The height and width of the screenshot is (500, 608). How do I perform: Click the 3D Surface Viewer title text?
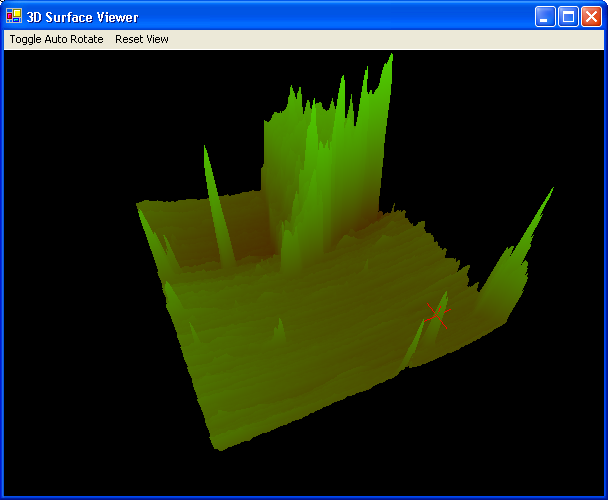[x=82, y=17]
